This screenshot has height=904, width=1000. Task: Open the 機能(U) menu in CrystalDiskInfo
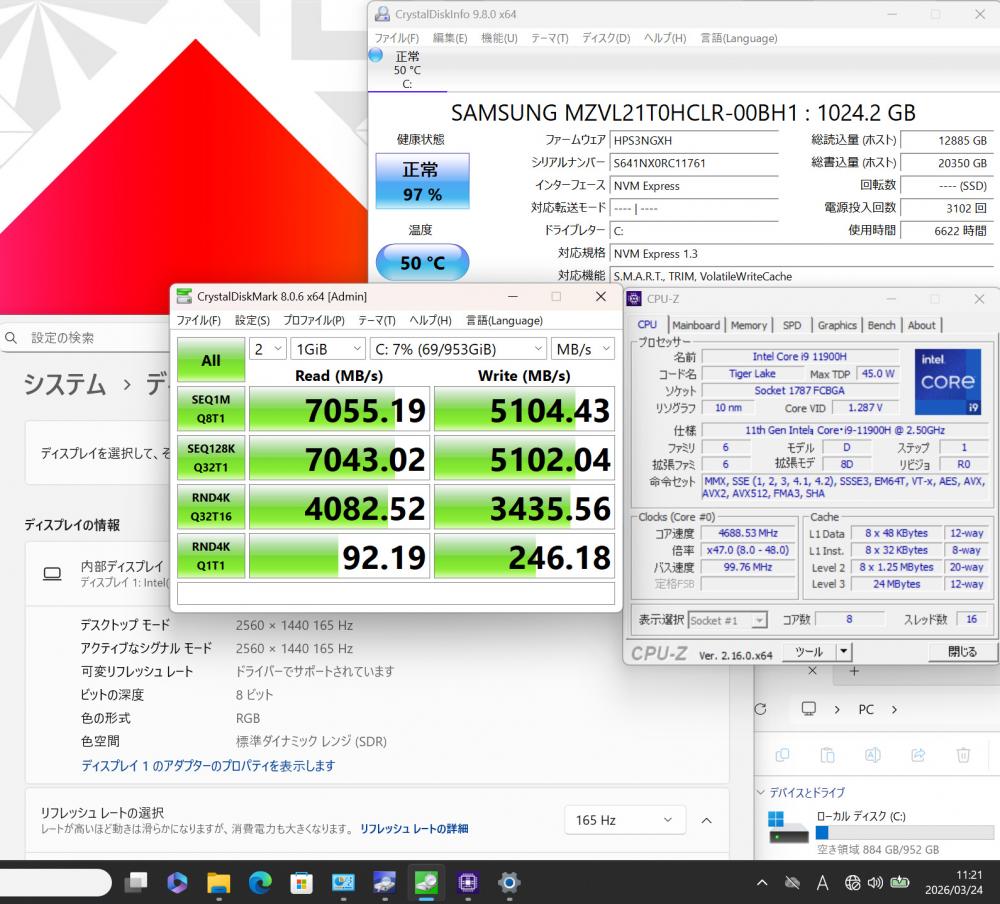(499, 38)
